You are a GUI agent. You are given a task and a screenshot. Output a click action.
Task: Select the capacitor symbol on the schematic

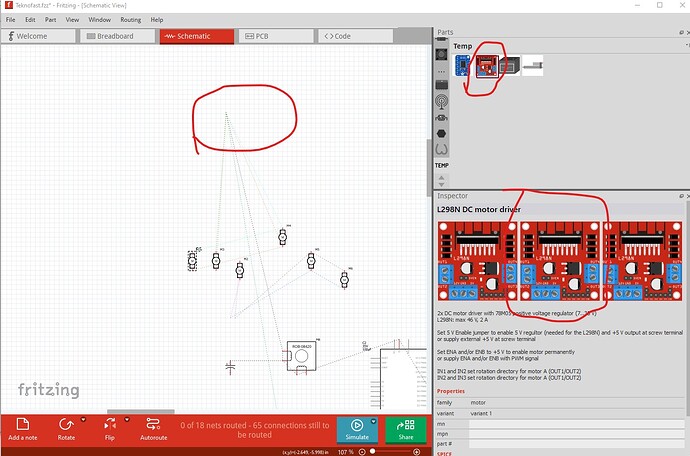[230, 367]
